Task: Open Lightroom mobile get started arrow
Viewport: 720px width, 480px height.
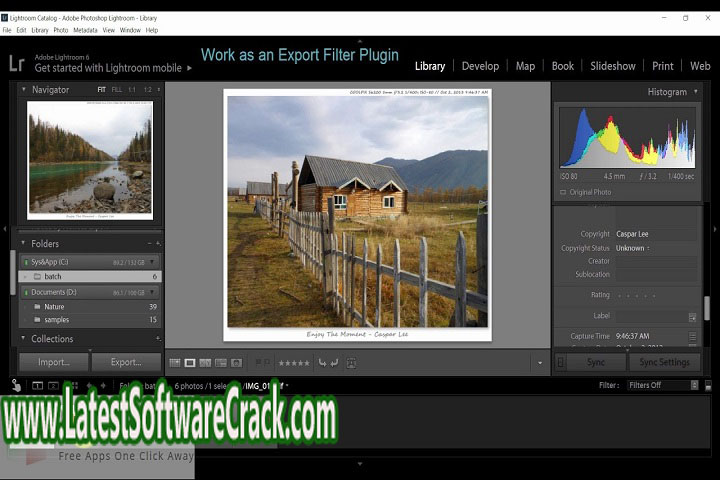Action: tap(189, 68)
